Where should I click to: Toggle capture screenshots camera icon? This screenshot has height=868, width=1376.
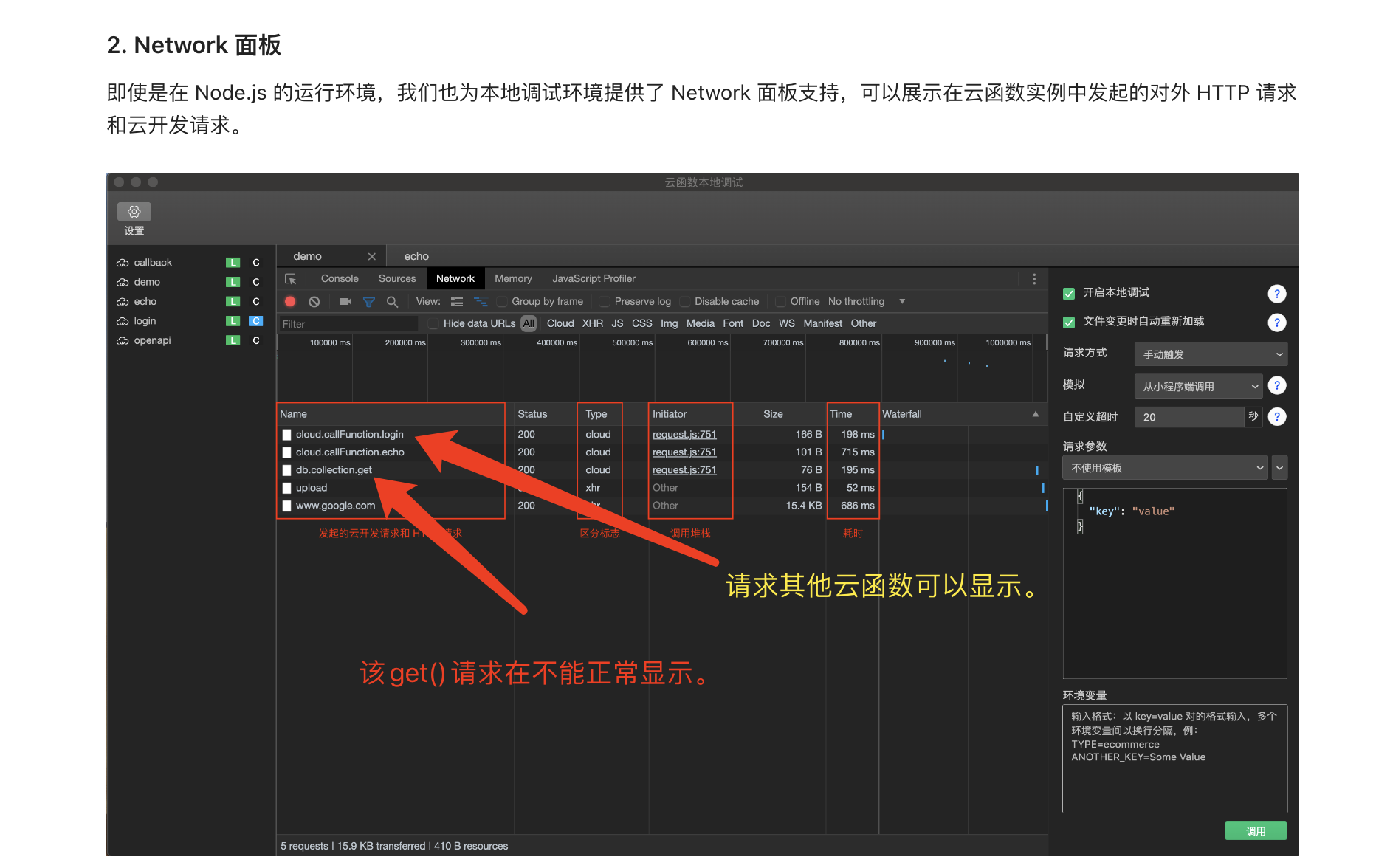(345, 301)
